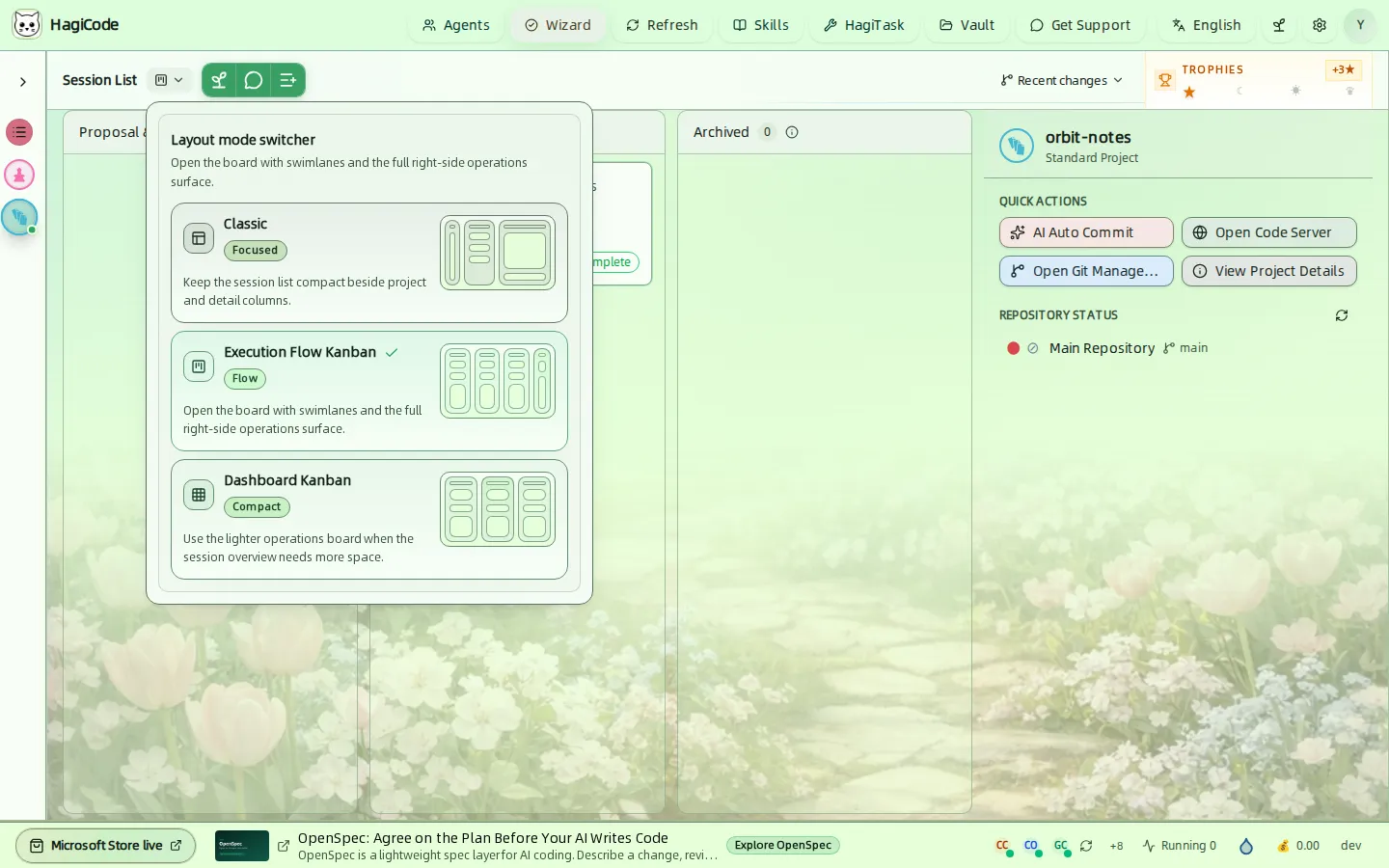Click the green sprout toolbar button
Image resolution: width=1389 pixels, height=868 pixels.
click(x=219, y=80)
